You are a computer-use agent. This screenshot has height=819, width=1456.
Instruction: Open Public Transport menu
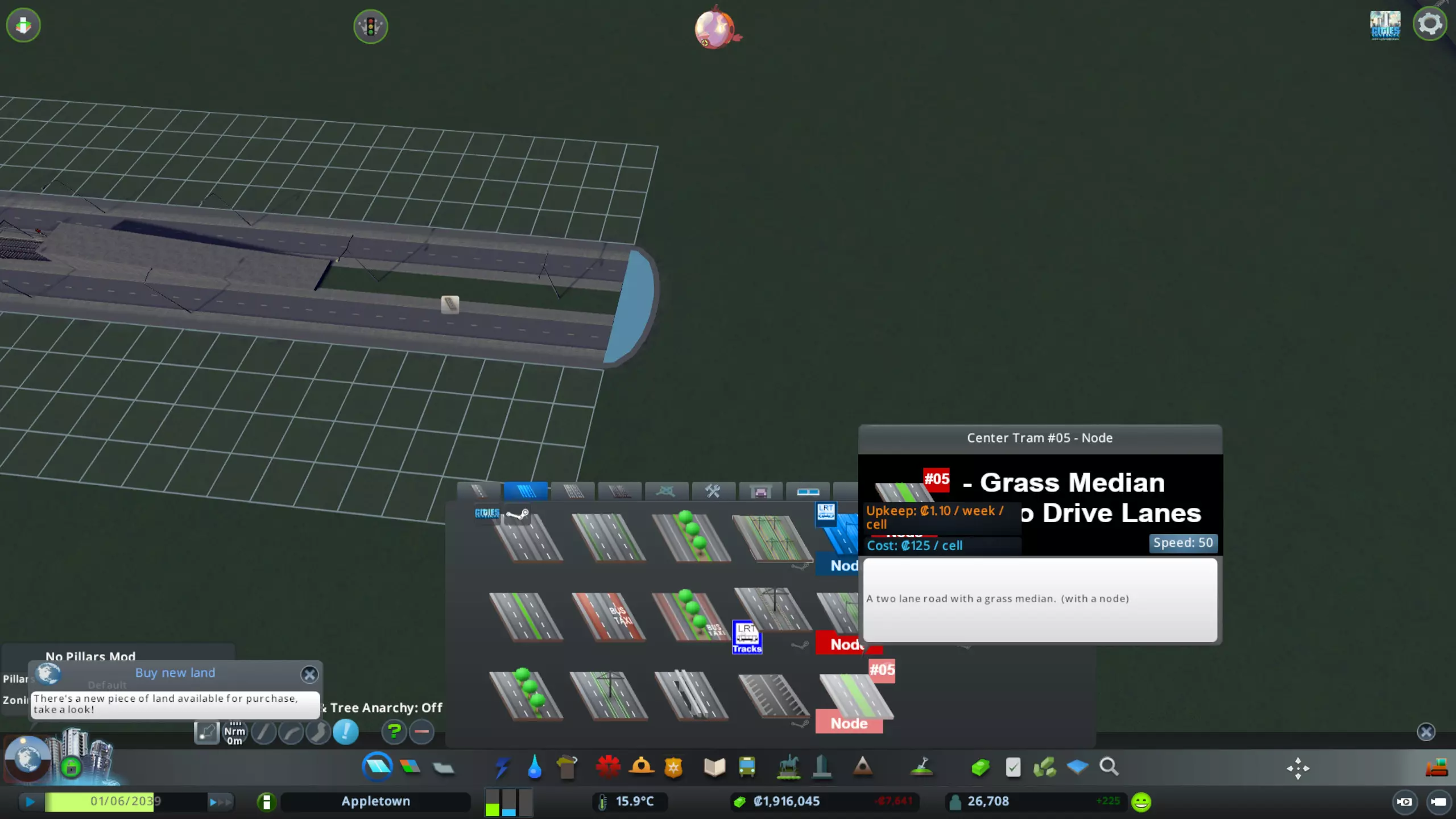[x=747, y=767]
